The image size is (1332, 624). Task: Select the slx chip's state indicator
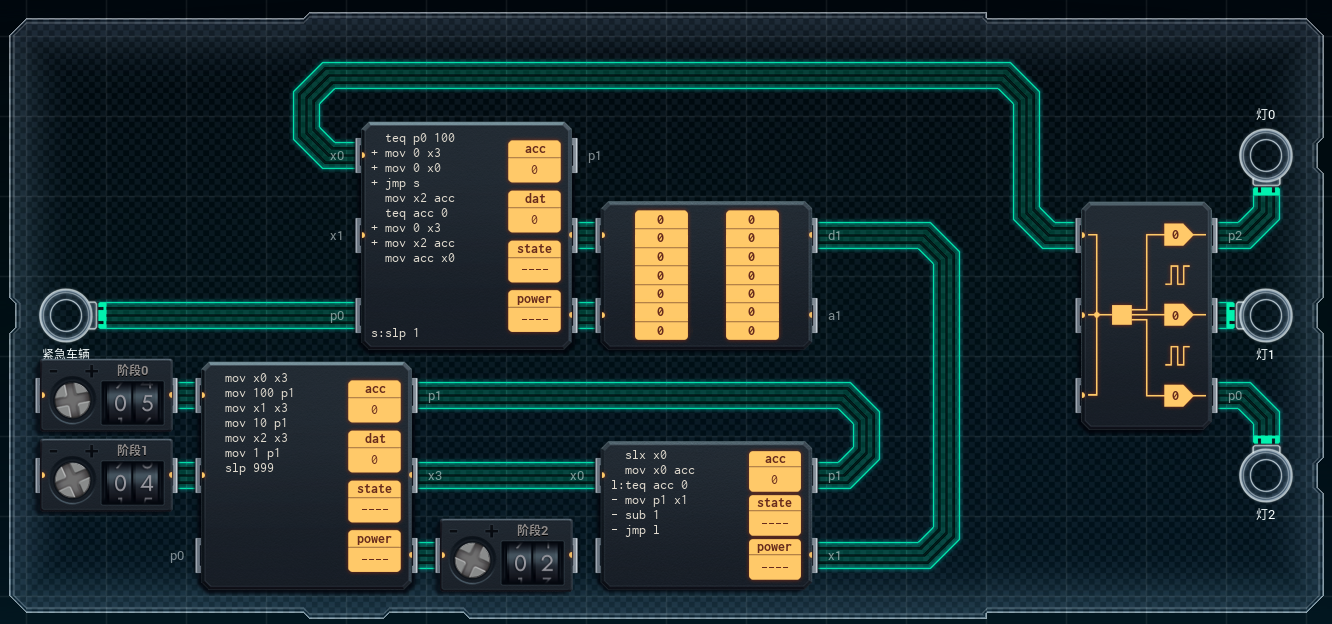point(775,515)
